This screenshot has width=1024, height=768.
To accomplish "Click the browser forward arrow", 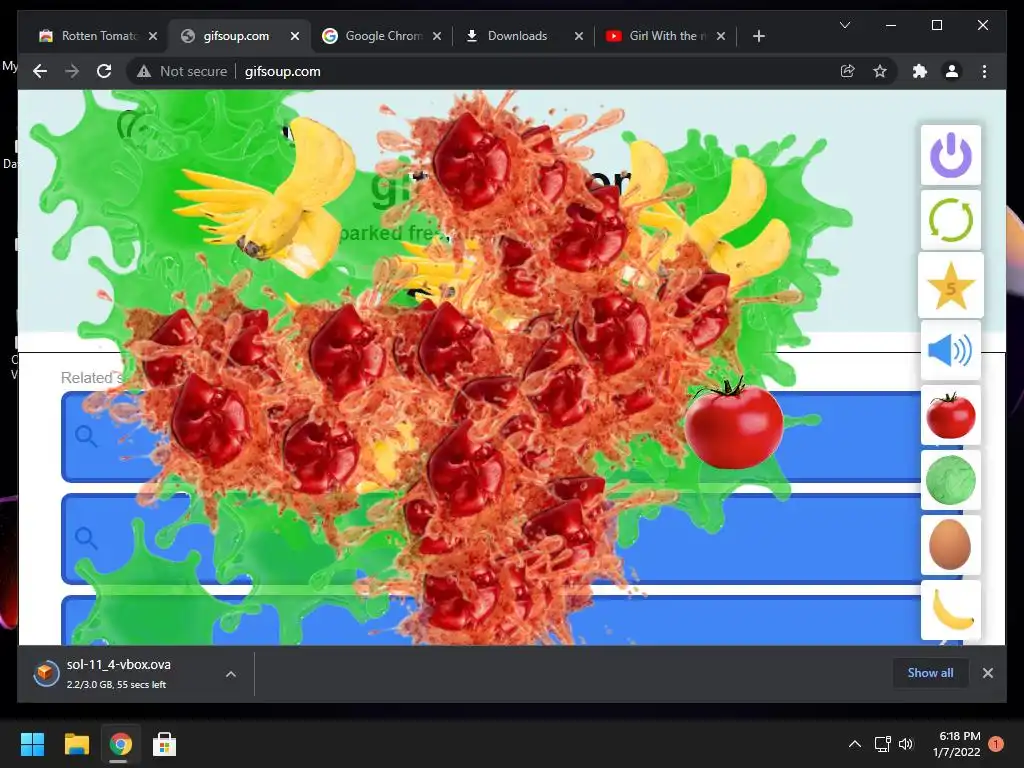I will click(x=72, y=71).
